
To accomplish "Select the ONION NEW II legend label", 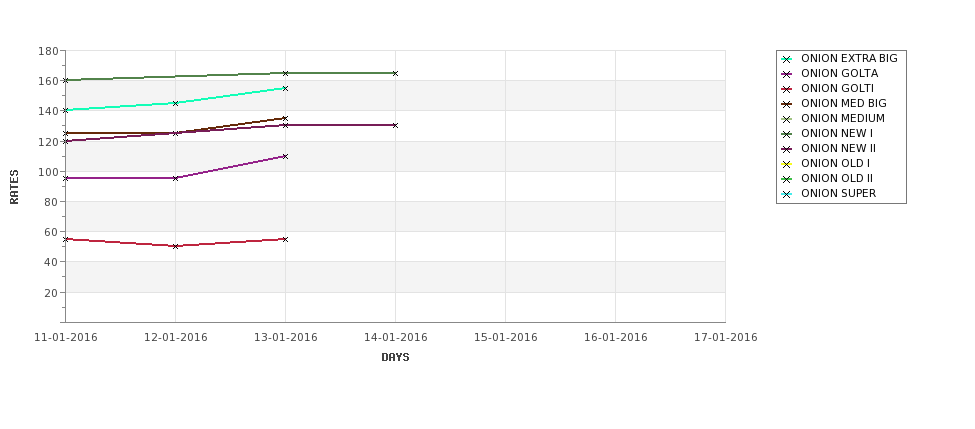I will pyautogui.click(x=838, y=149).
